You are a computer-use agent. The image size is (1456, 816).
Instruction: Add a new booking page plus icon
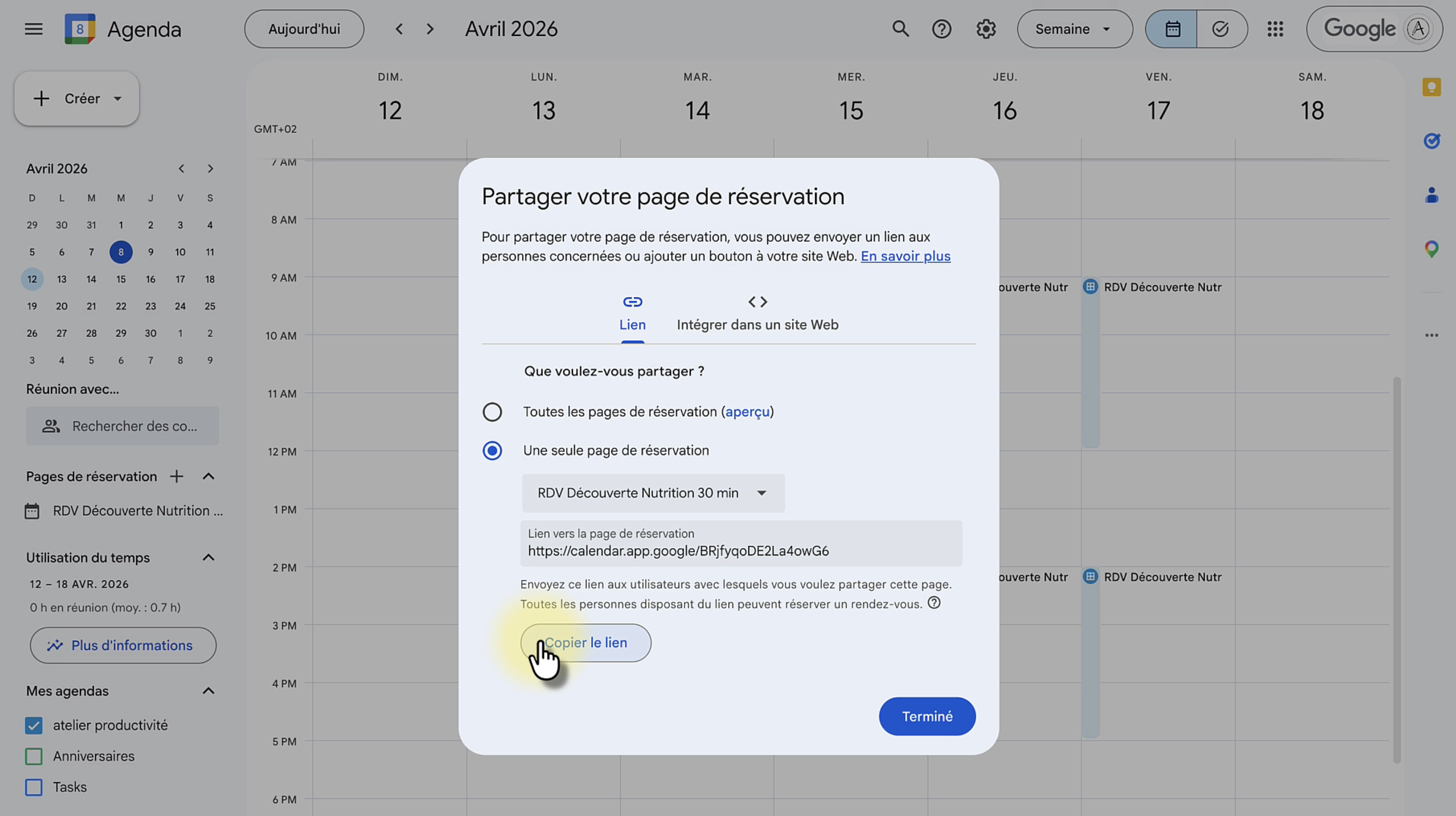[176, 477]
